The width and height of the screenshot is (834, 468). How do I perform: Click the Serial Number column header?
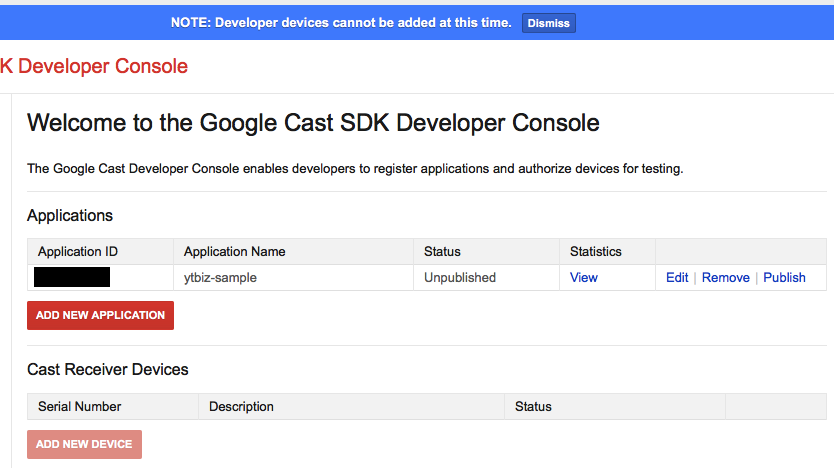click(x=113, y=407)
